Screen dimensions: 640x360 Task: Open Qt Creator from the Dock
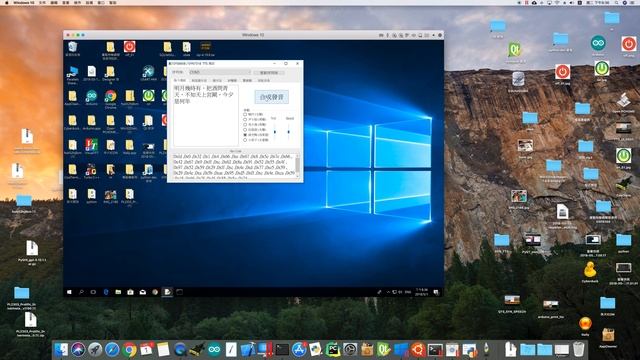point(384,350)
